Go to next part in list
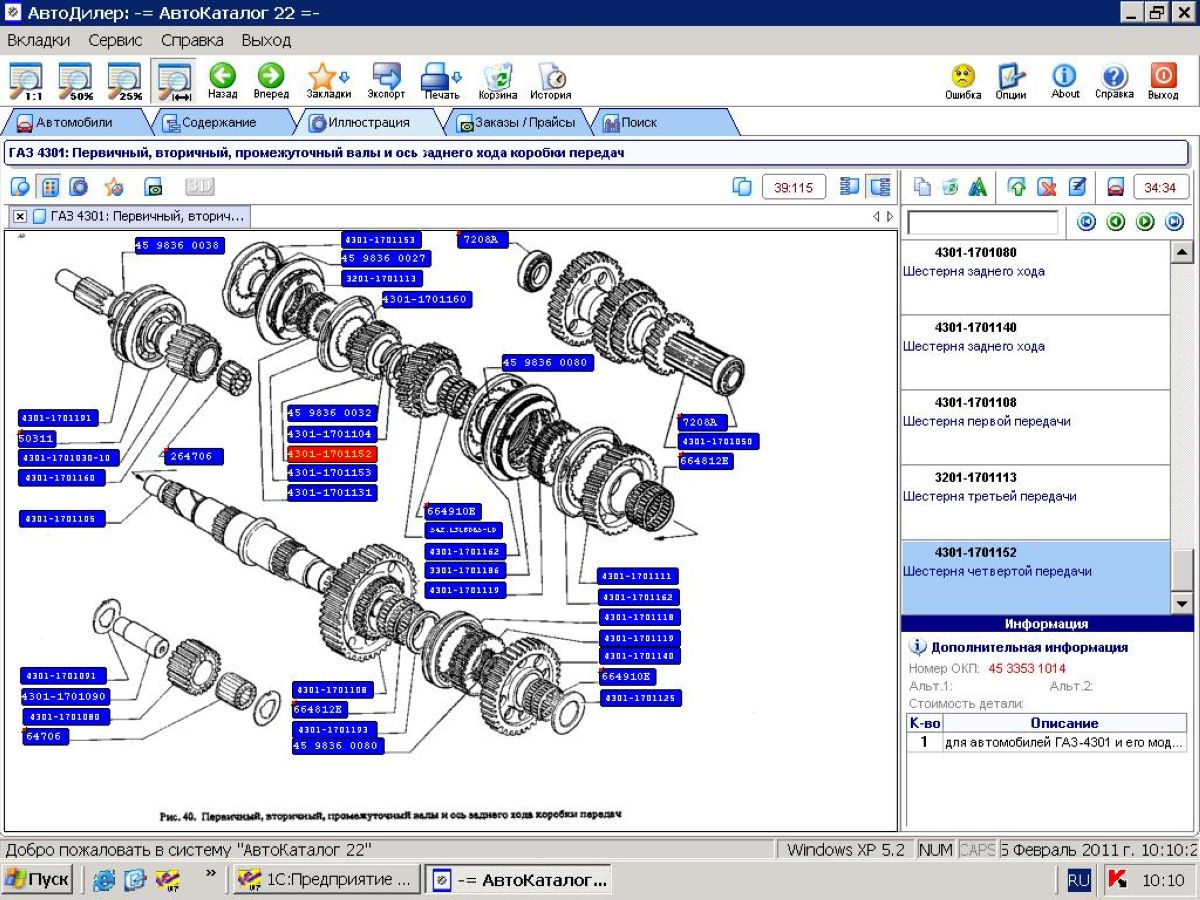Screen dimensions: 1200x900 click(1145, 222)
